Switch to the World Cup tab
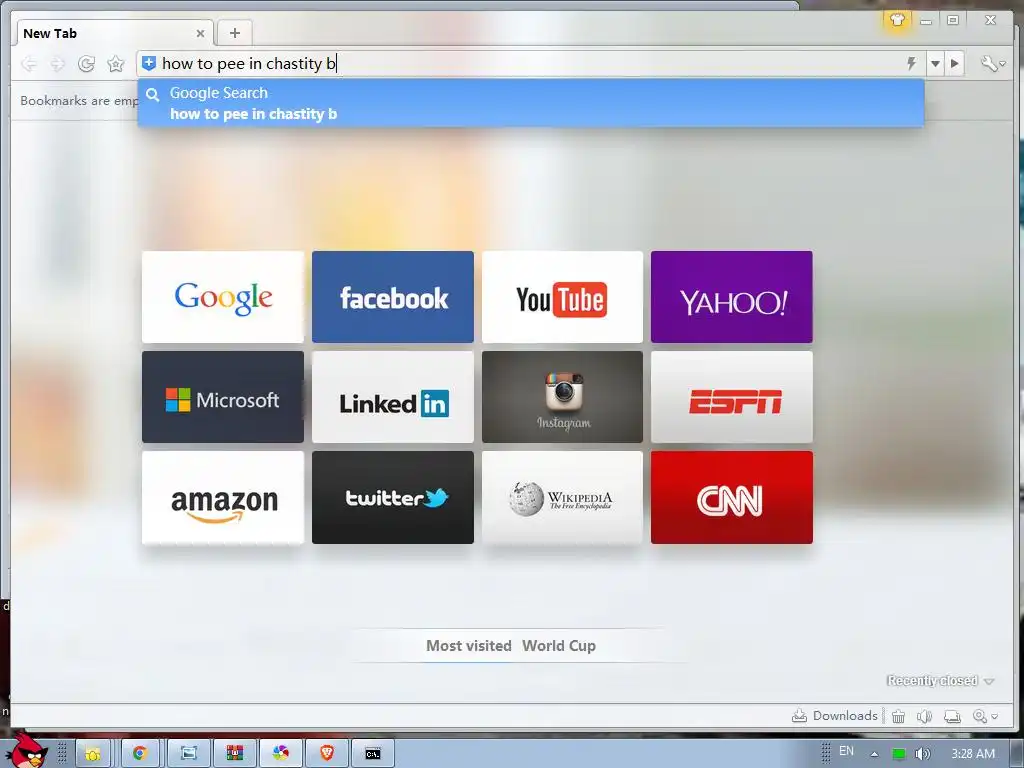Image resolution: width=1024 pixels, height=768 pixels. [559, 646]
